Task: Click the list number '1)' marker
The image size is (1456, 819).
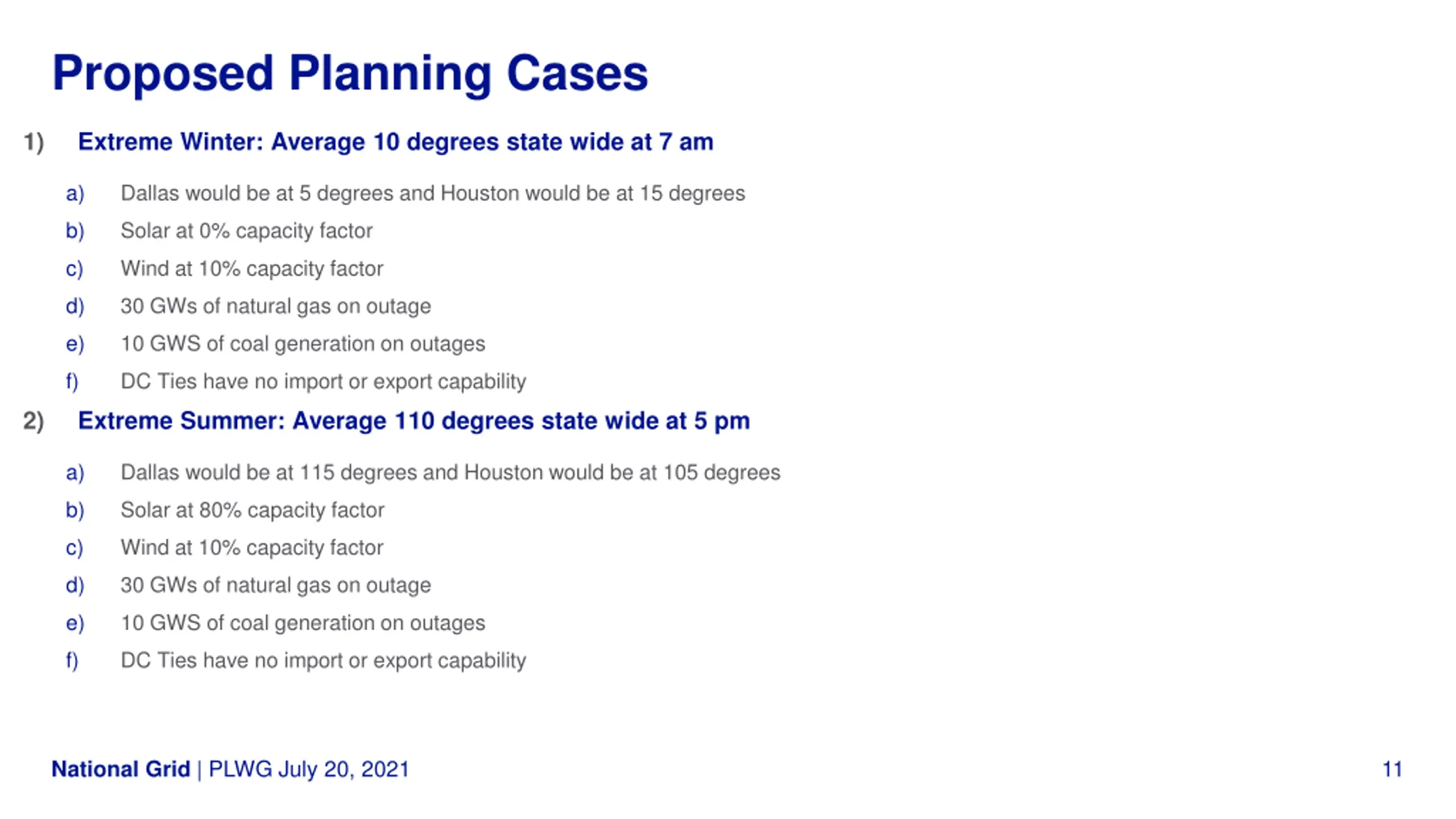Action: click(x=34, y=142)
